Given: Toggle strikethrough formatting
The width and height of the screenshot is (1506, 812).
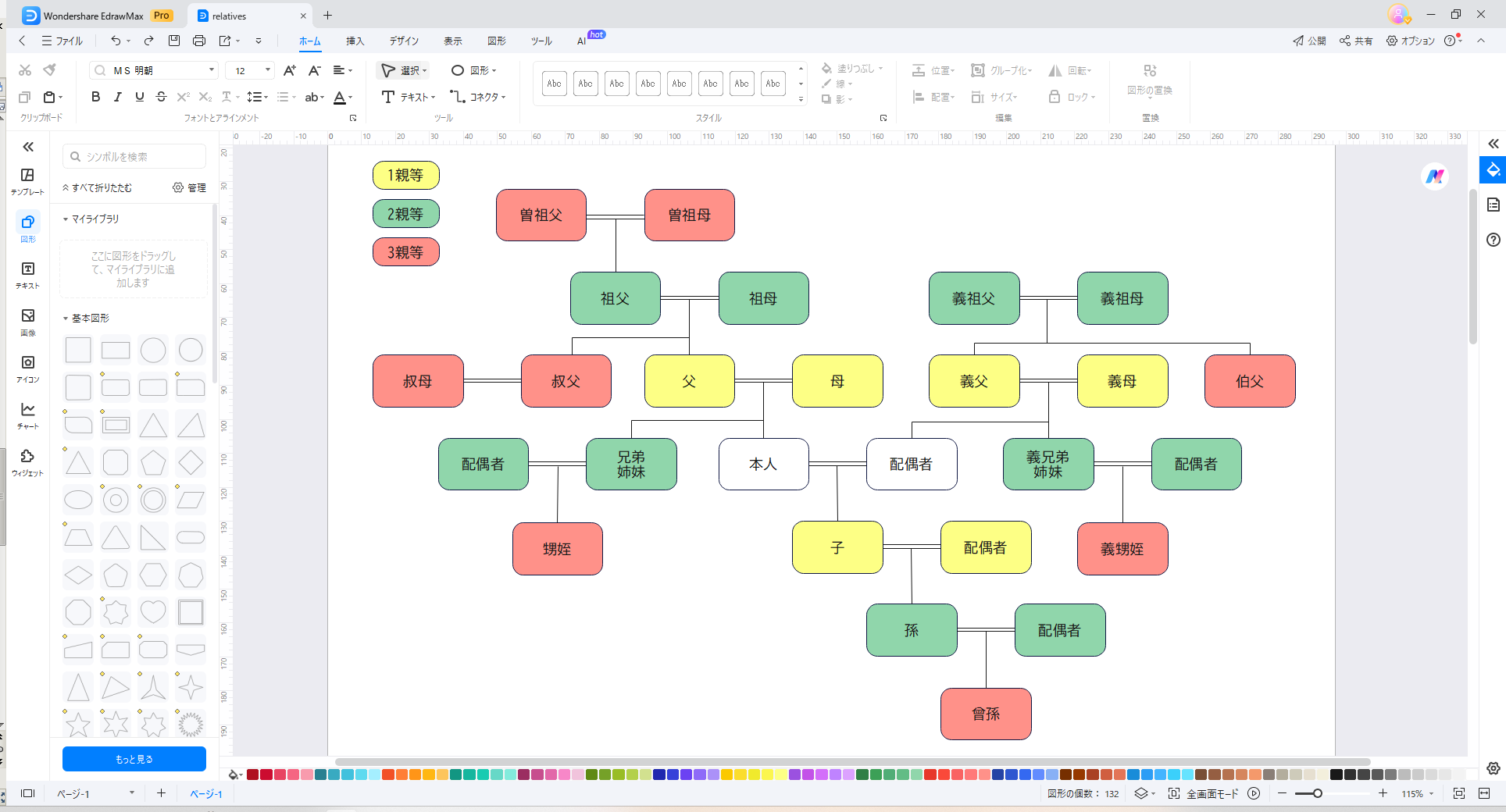Looking at the screenshot, I should pos(161,97).
